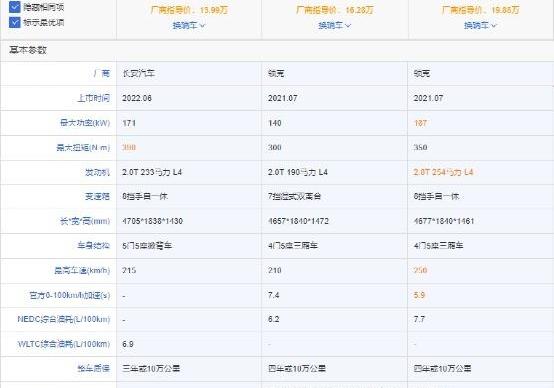Click the 发动机 row label
The height and width of the screenshot is (388, 554).
coord(98,172)
